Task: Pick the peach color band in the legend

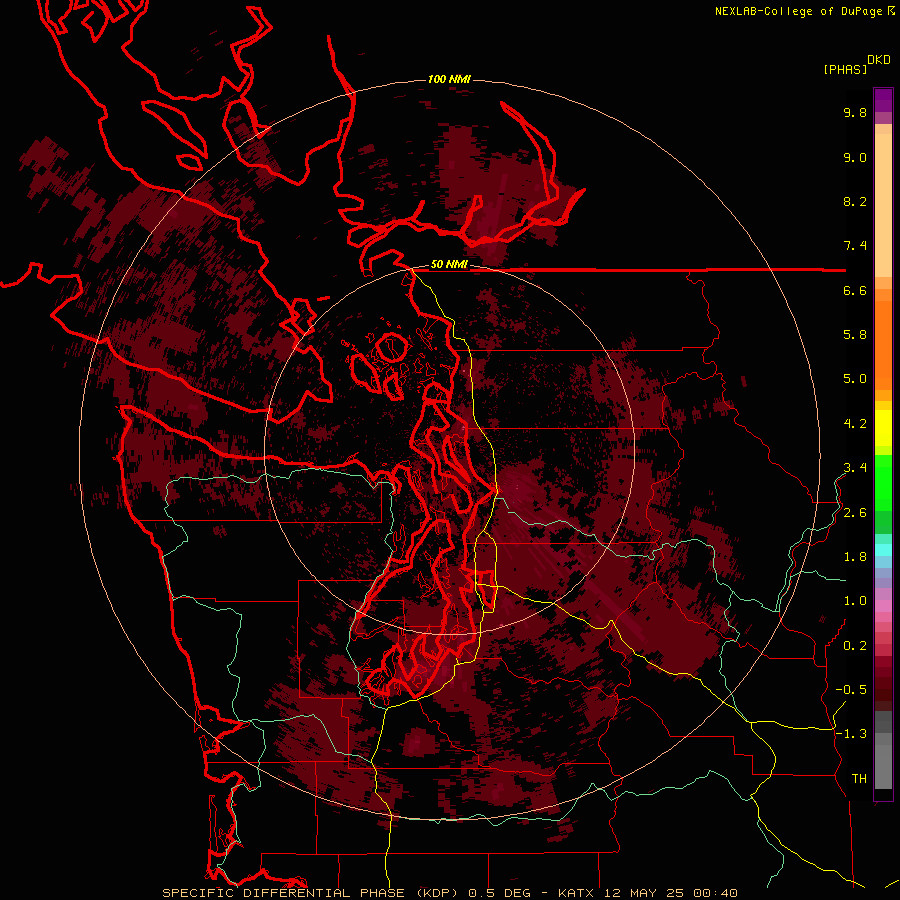Action: tap(883, 205)
